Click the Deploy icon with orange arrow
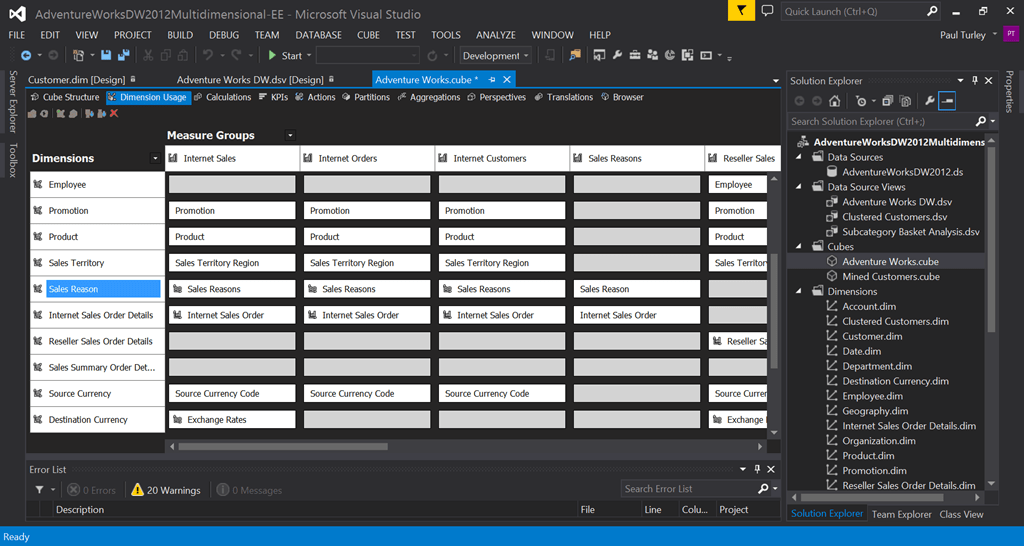This screenshot has height=546, width=1024. pos(575,56)
